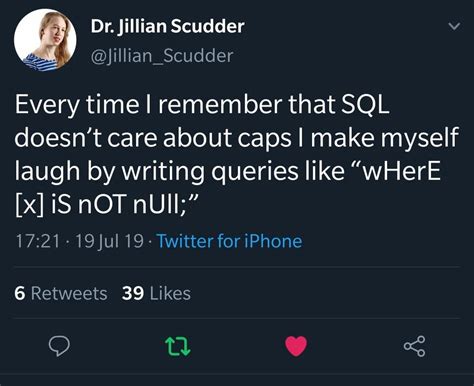Select the 17:21 timestamp
This screenshot has width=474, height=386.
point(38,241)
